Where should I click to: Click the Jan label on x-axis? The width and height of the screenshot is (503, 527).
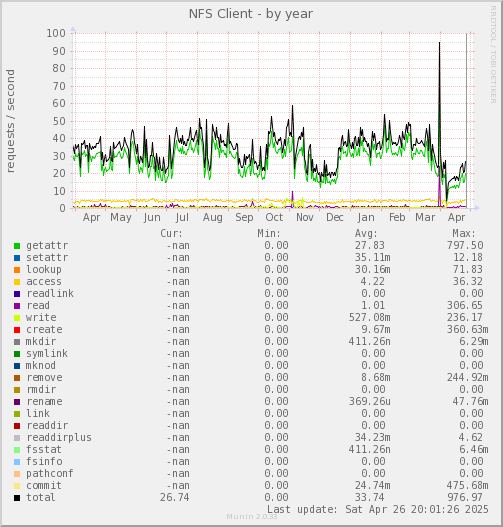(366, 218)
